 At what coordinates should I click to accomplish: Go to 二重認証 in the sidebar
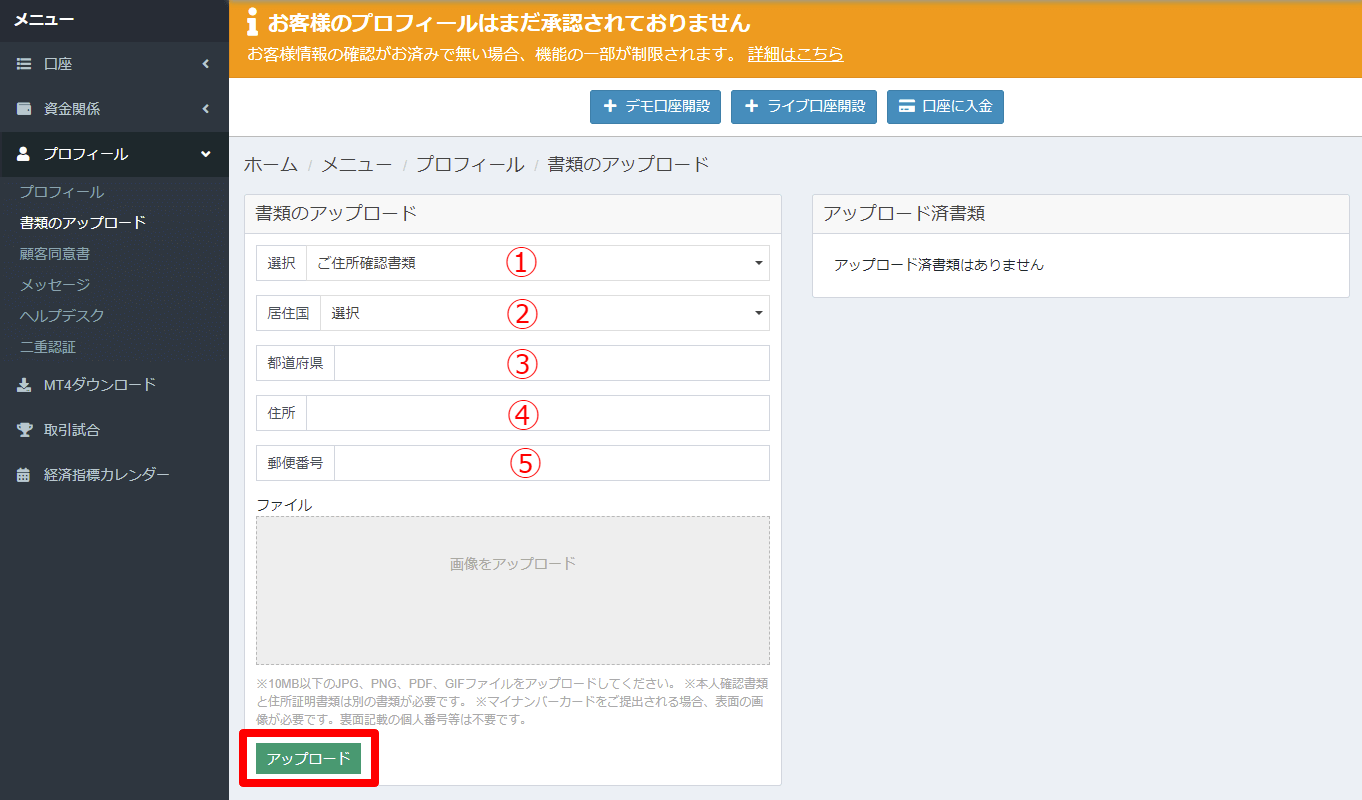coord(48,347)
